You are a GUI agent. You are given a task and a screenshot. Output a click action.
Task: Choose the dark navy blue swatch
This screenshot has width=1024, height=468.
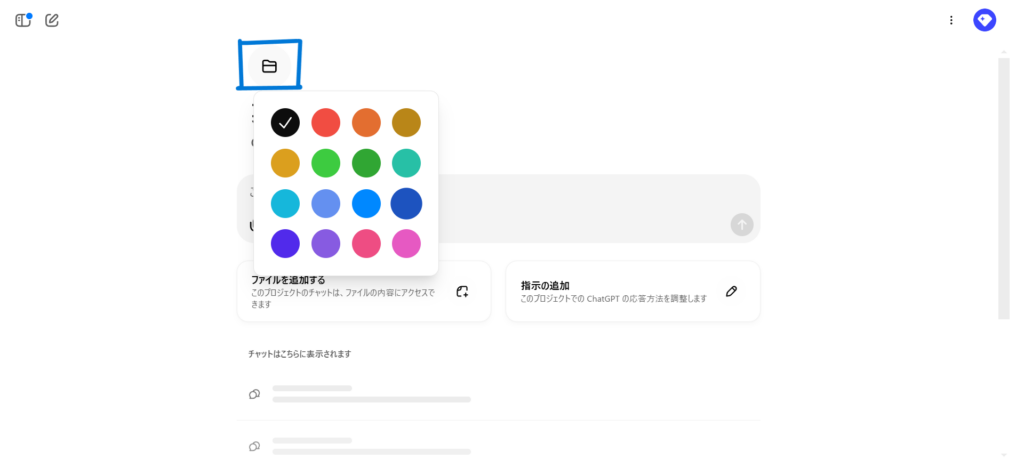(x=406, y=203)
